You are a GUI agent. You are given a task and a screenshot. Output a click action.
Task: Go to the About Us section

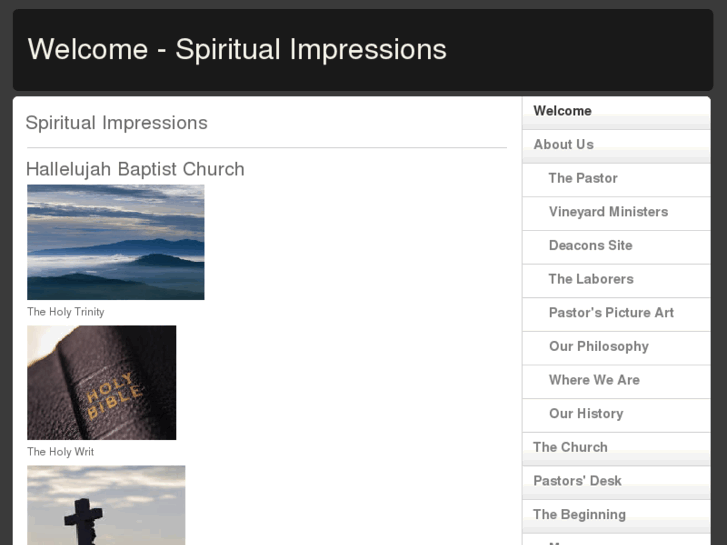564,145
